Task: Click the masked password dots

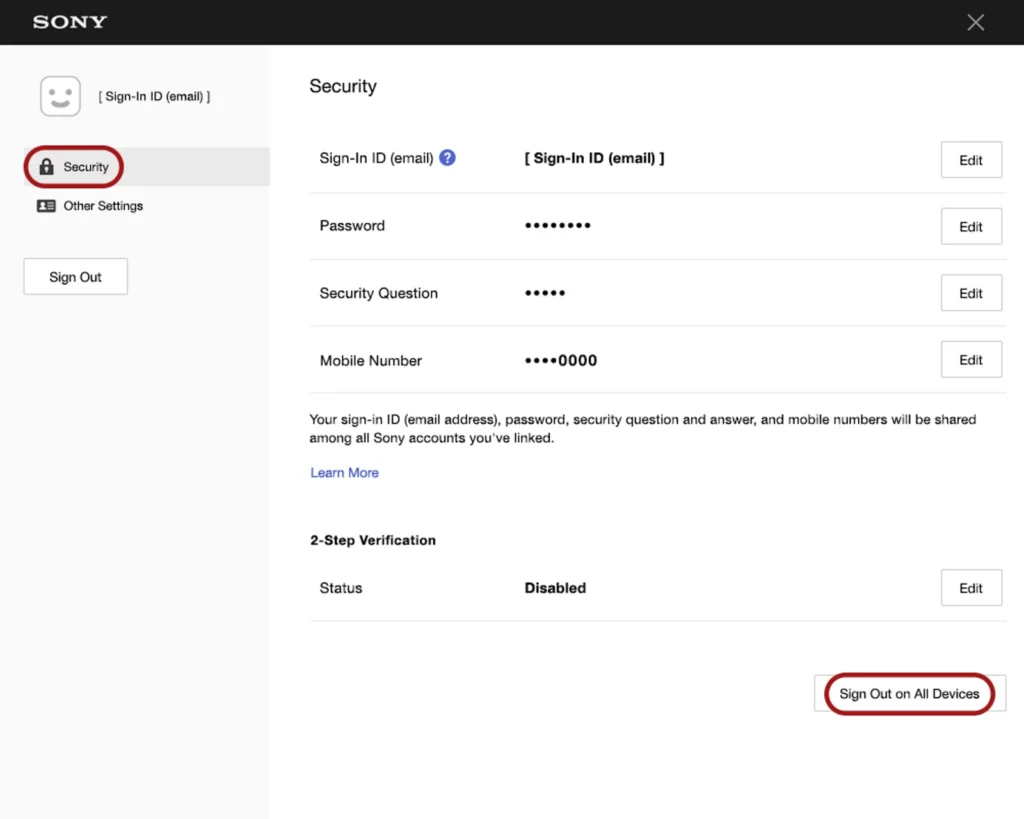Action: pos(557,226)
